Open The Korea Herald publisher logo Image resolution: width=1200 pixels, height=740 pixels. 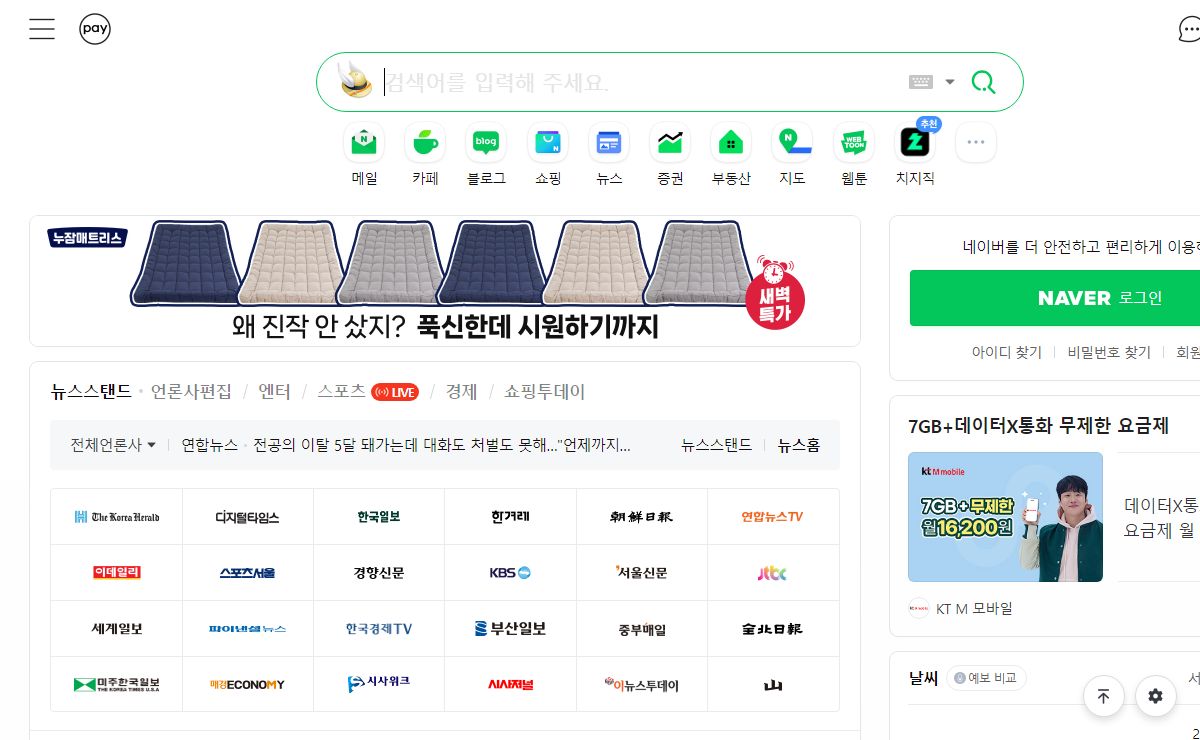pyautogui.click(x=117, y=517)
